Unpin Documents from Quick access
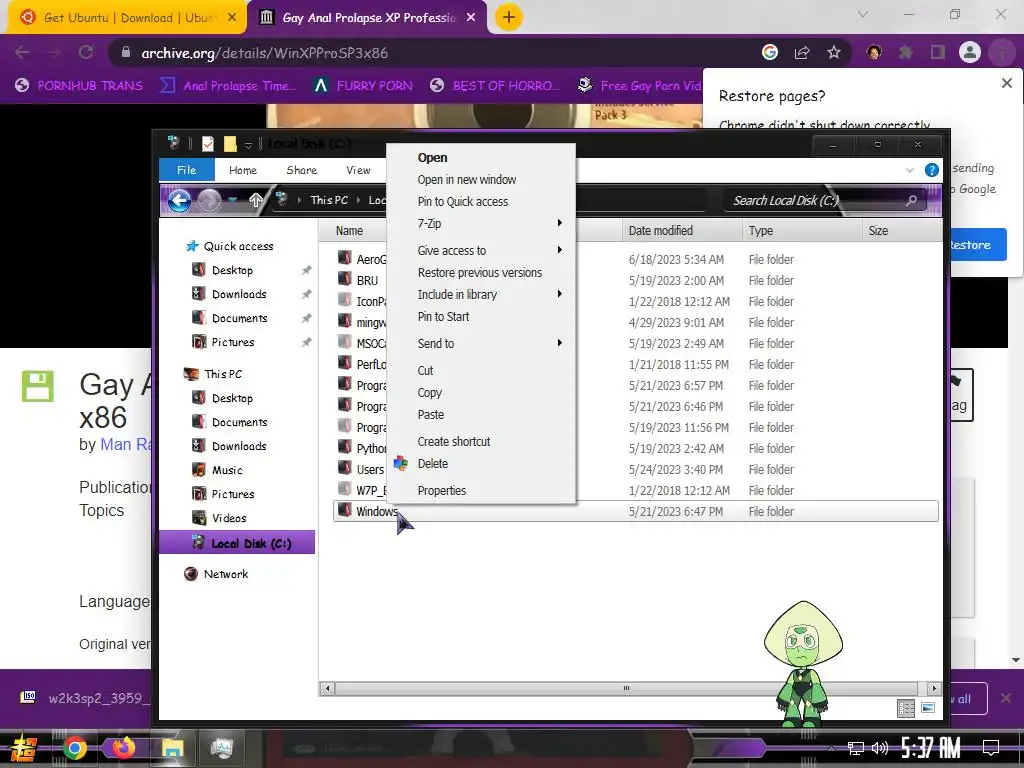Viewport: 1024px width, 768px height. (306, 319)
